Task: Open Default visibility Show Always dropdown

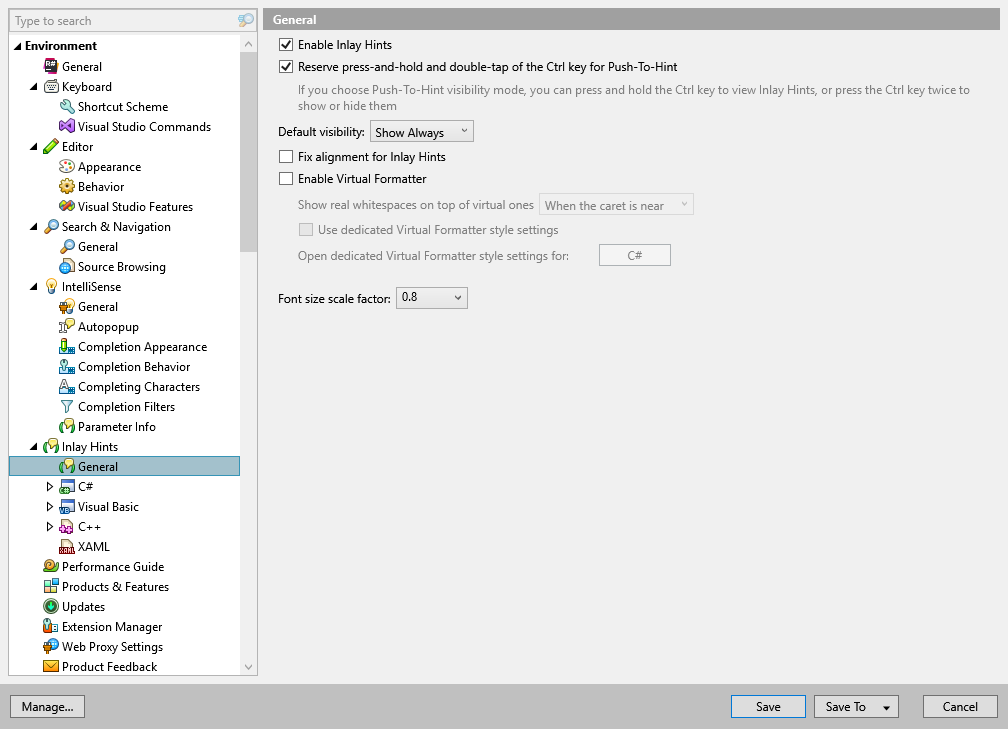Action: 422,132
